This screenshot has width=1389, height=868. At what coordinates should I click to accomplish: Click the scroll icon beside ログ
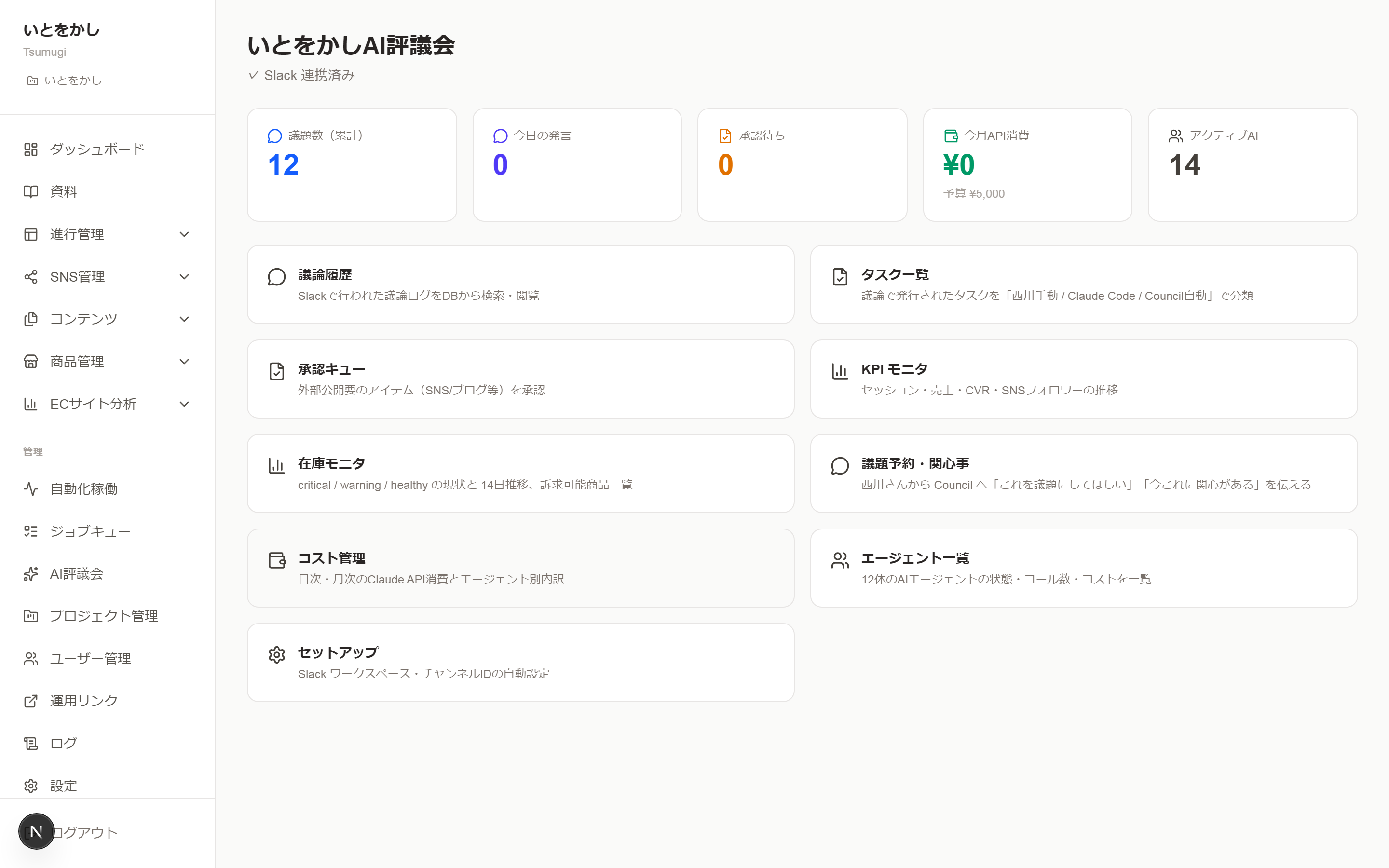click(31, 744)
